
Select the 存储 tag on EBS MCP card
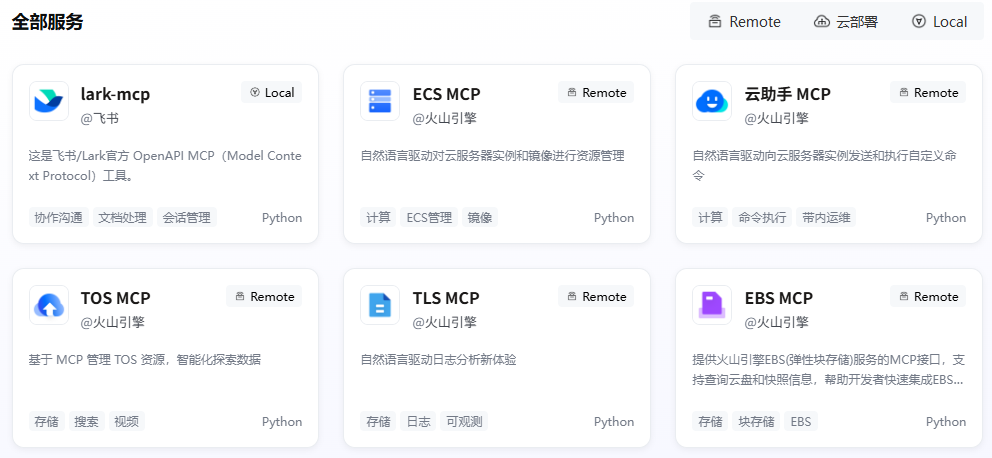tap(710, 421)
